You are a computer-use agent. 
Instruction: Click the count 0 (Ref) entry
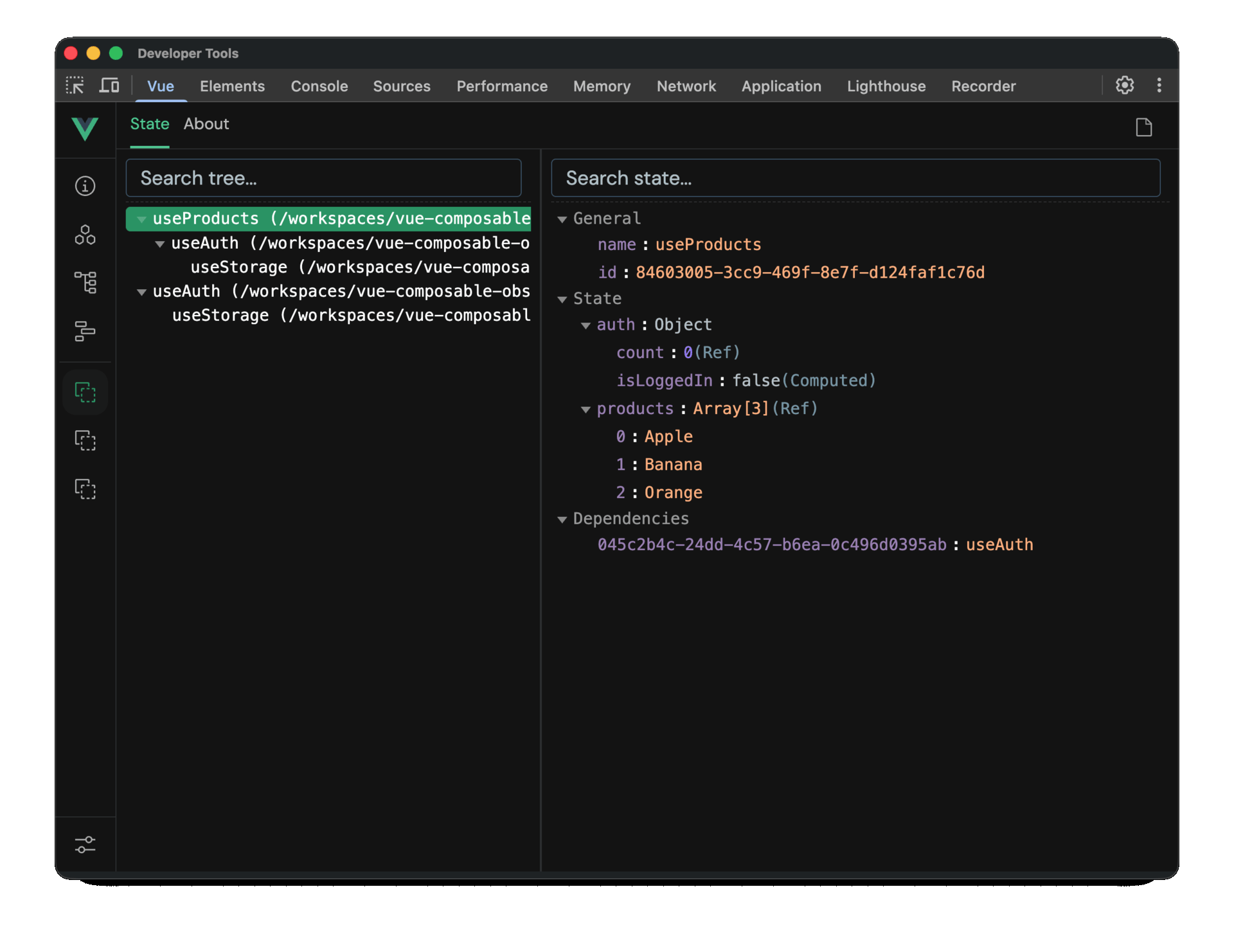[678, 353]
